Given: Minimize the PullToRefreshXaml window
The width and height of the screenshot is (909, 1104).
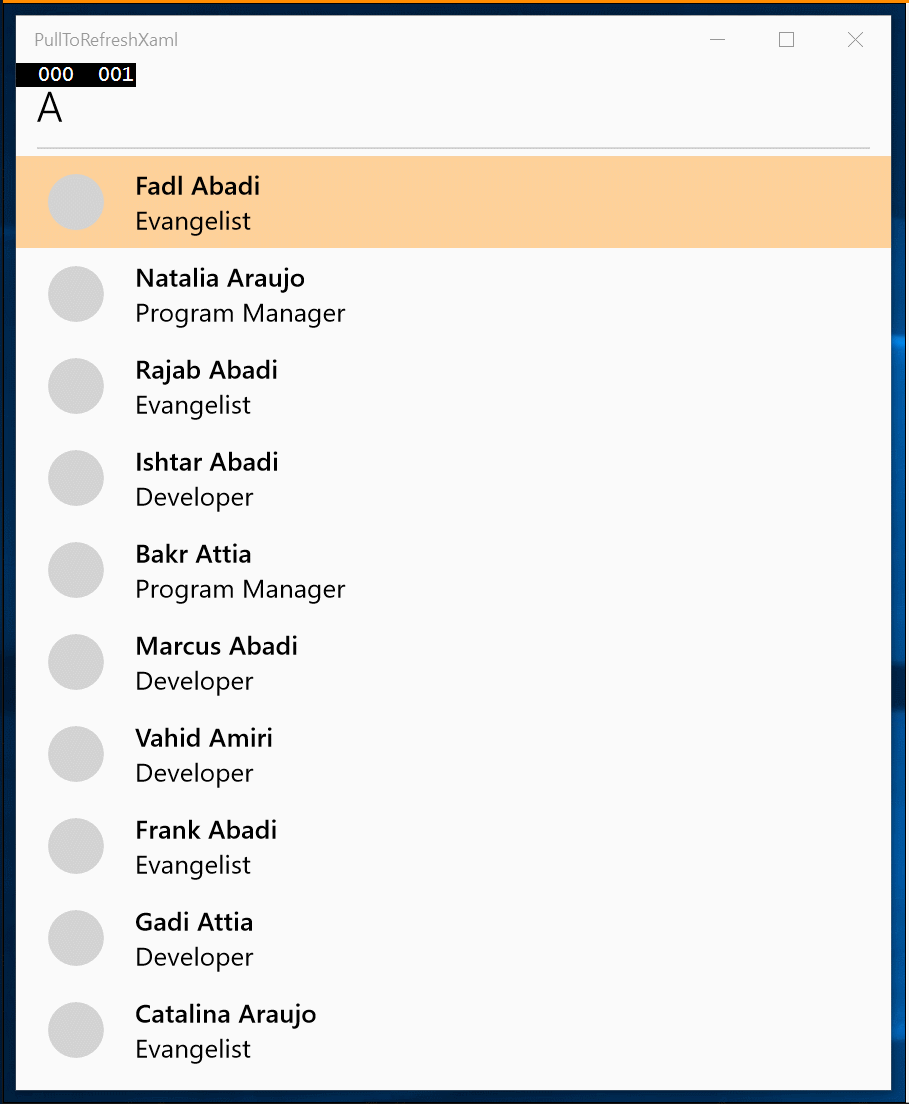Looking at the screenshot, I should pyautogui.click(x=717, y=40).
